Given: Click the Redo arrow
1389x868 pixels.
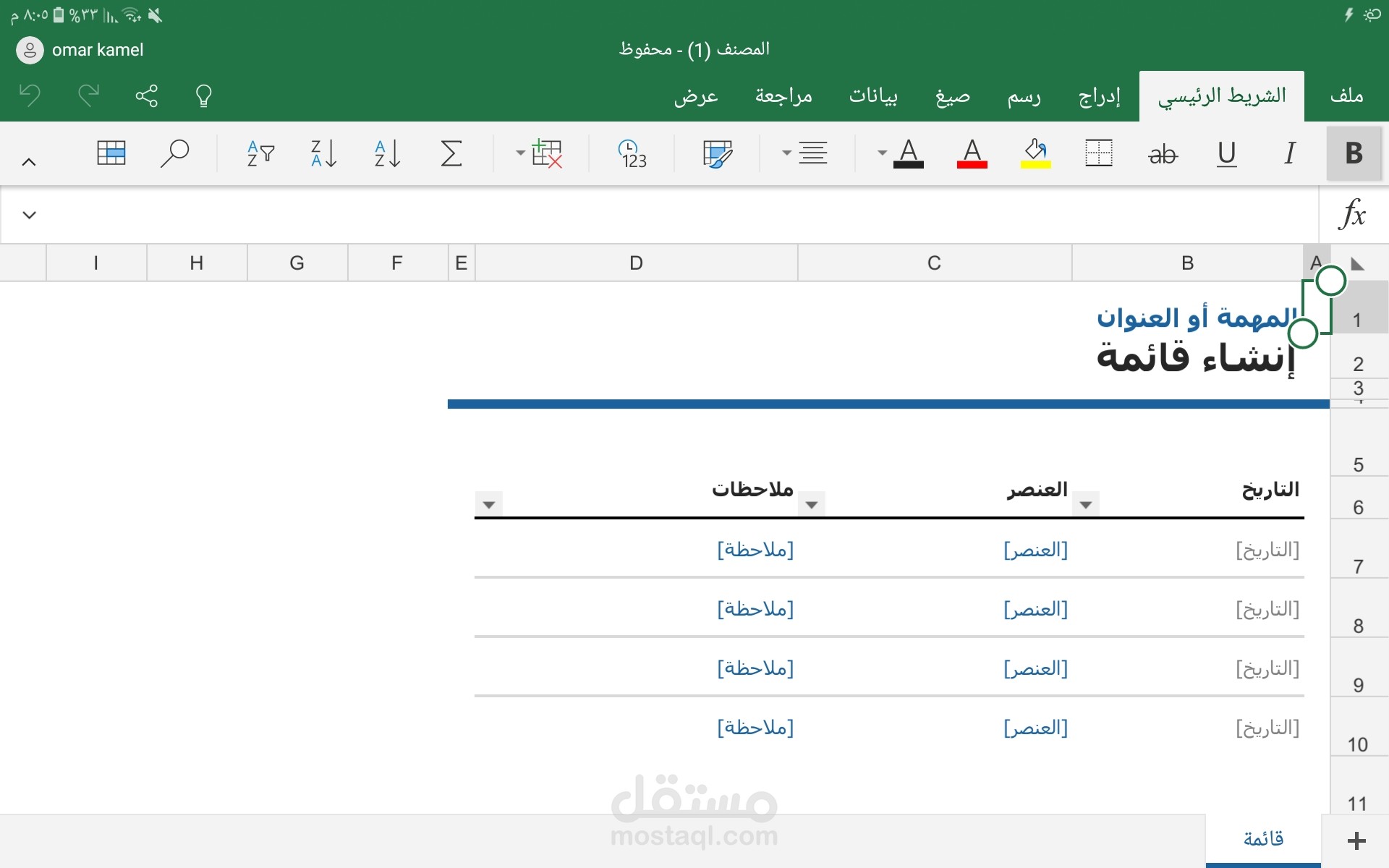Looking at the screenshot, I should click(x=88, y=95).
